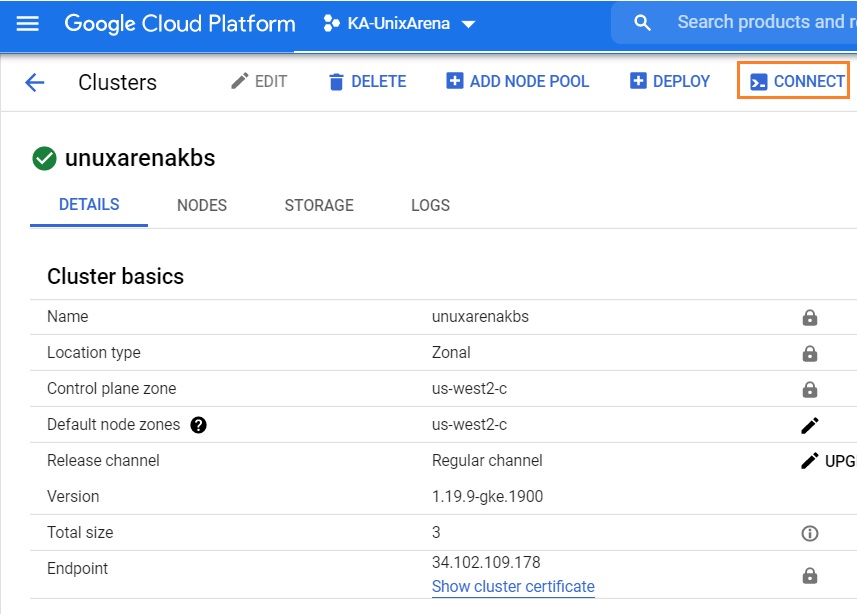Go back with the left arrow
This screenshot has height=614, width=857.
[34, 83]
